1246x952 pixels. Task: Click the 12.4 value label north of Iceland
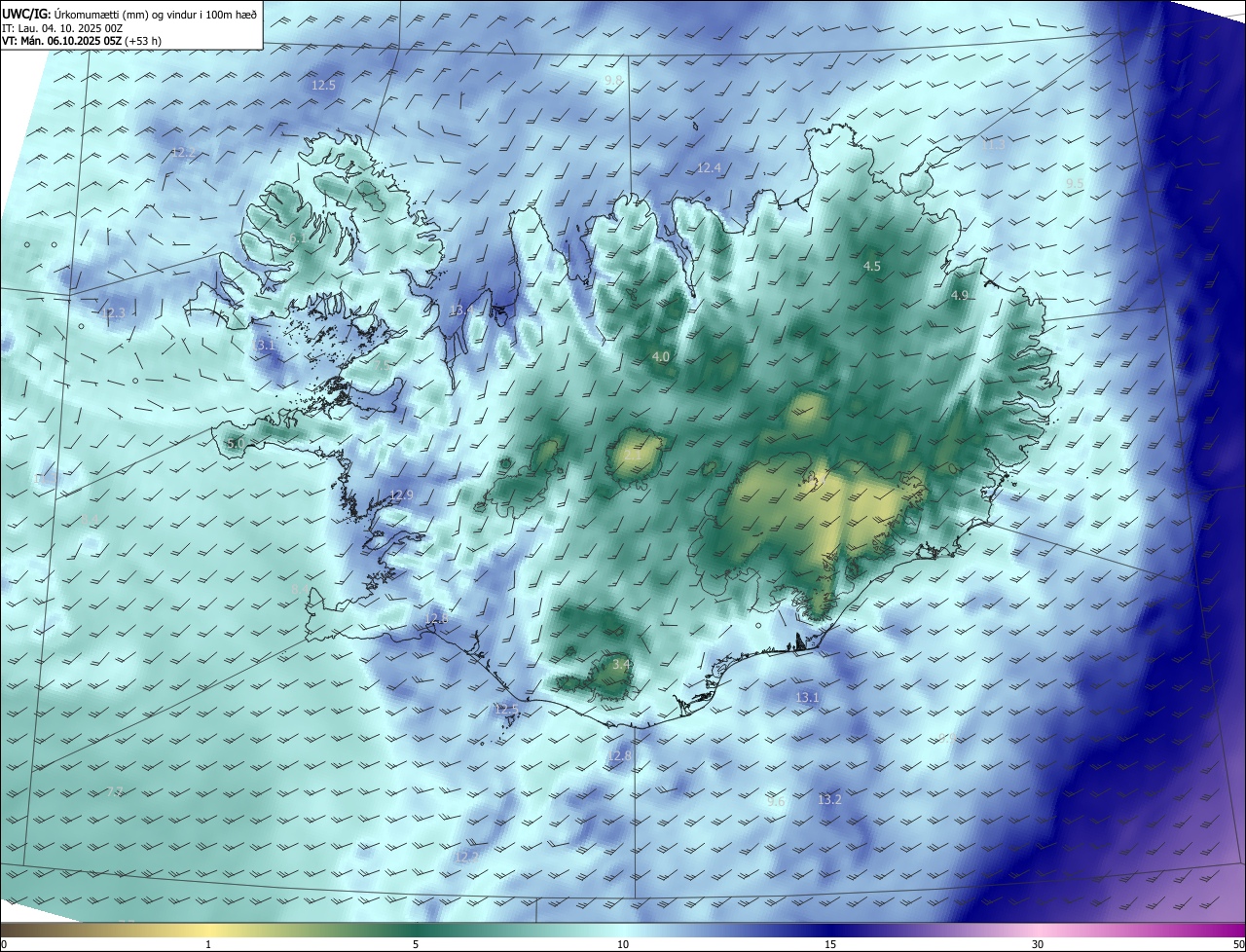709,168
